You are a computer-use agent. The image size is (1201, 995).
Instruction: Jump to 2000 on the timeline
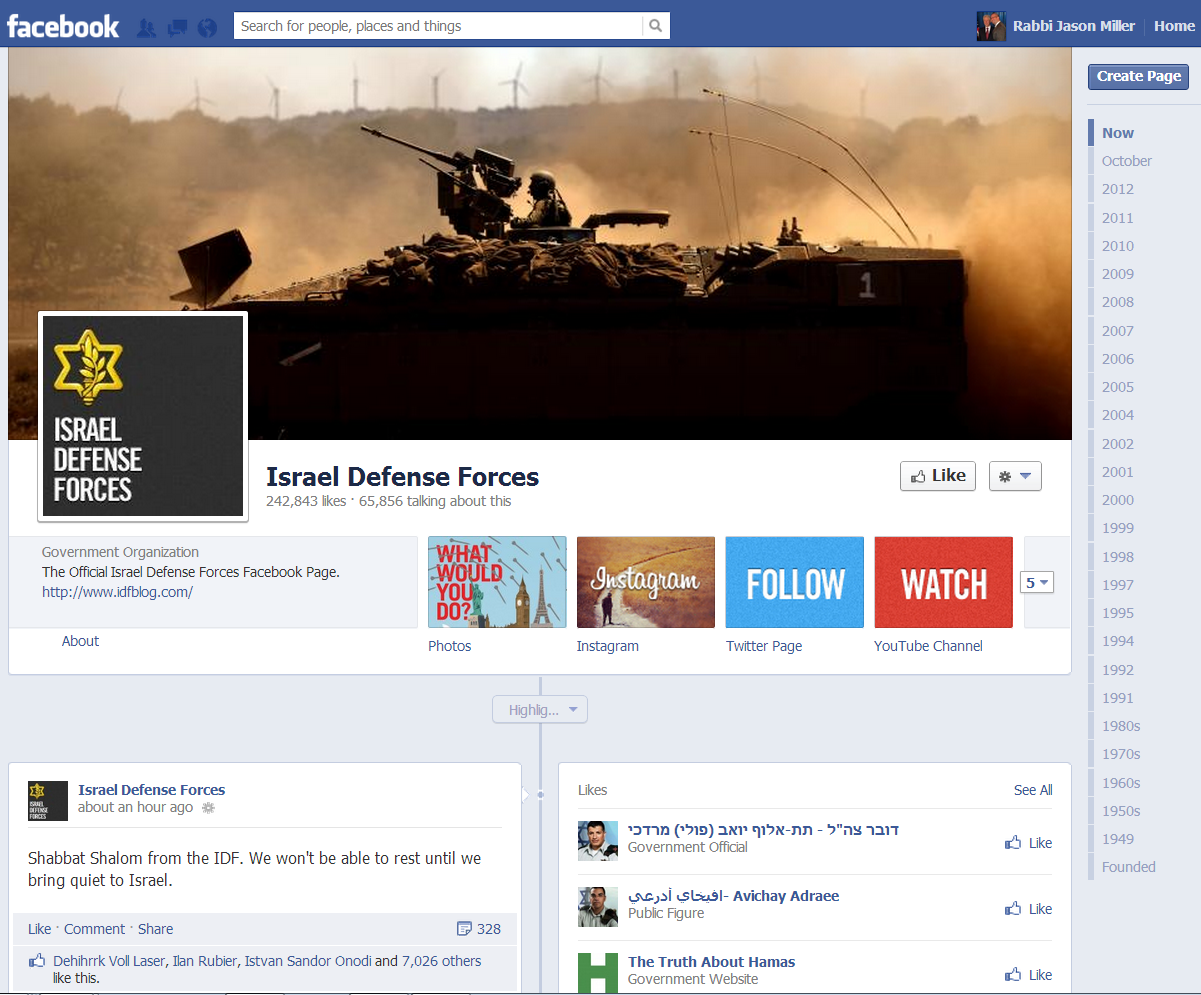[1118, 500]
